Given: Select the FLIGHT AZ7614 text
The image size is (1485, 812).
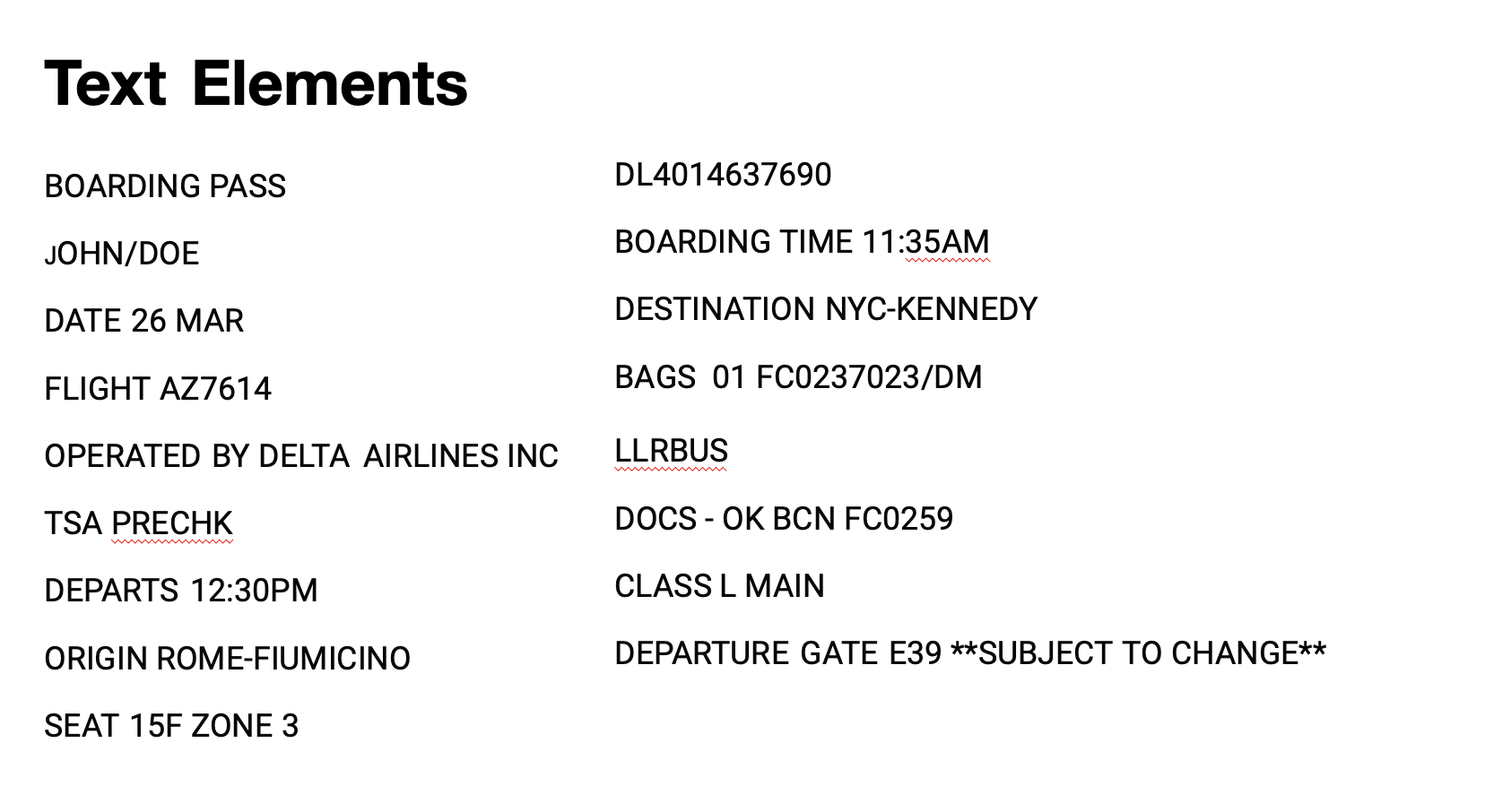Looking at the screenshot, I should [158, 389].
